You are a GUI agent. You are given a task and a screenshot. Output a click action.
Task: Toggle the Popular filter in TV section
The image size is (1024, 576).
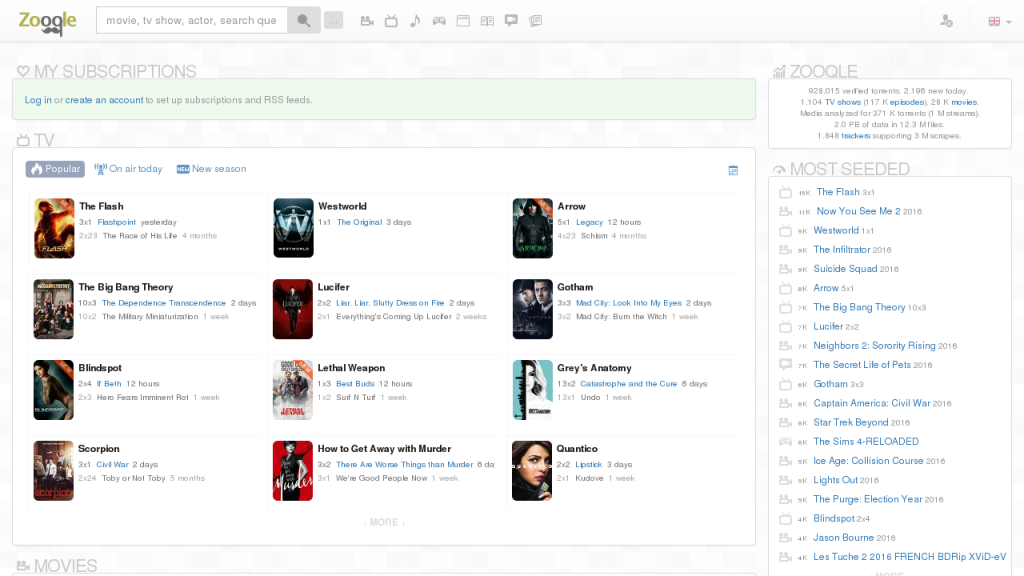coord(55,168)
